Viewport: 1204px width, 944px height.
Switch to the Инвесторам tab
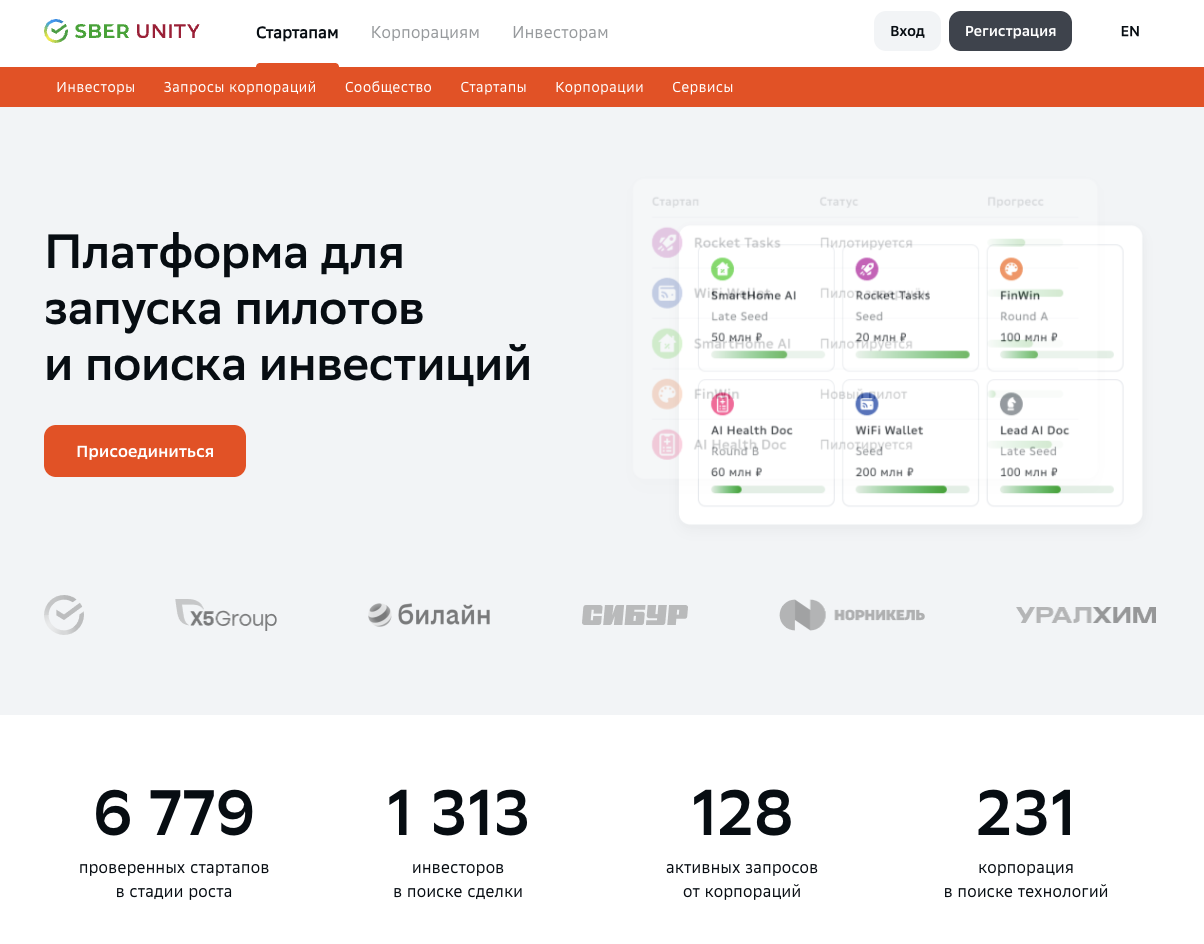point(560,33)
